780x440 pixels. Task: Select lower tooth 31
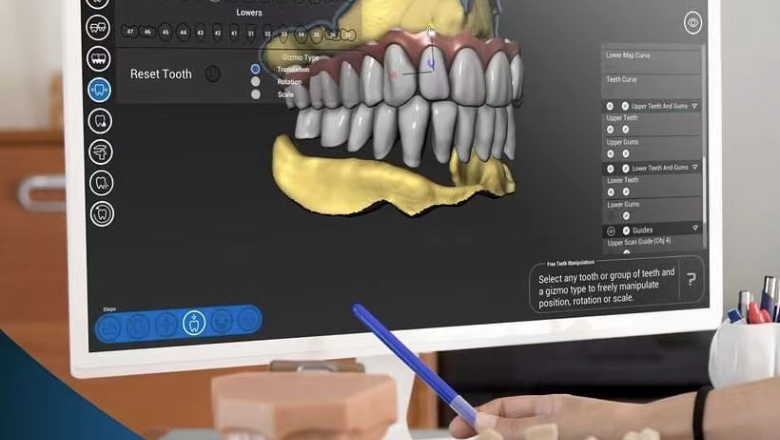[x=251, y=33]
